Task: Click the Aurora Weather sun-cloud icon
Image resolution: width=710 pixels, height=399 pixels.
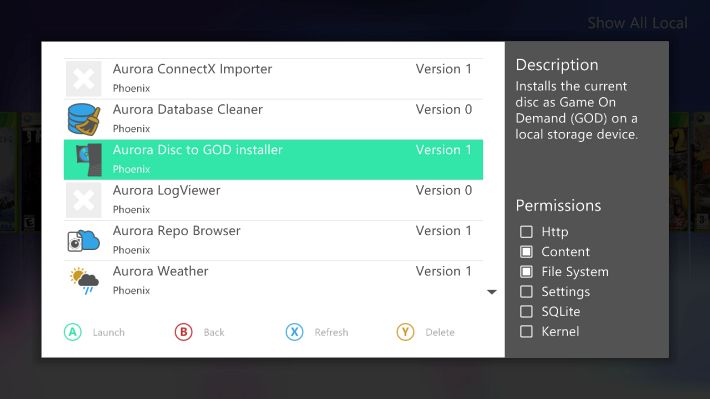Action: [84, 281]
